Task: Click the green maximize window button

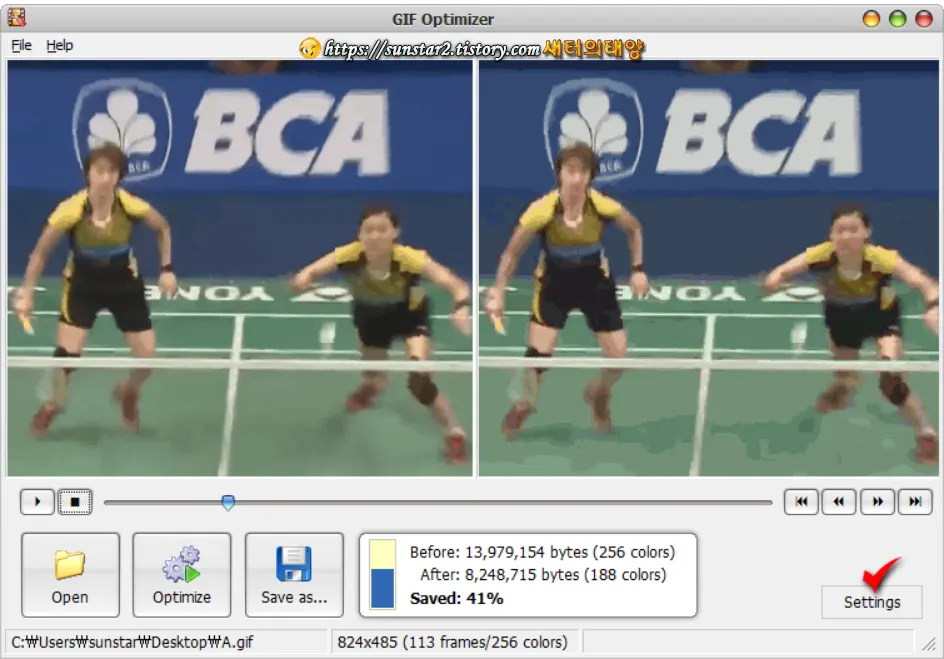Action: (897, 19)
